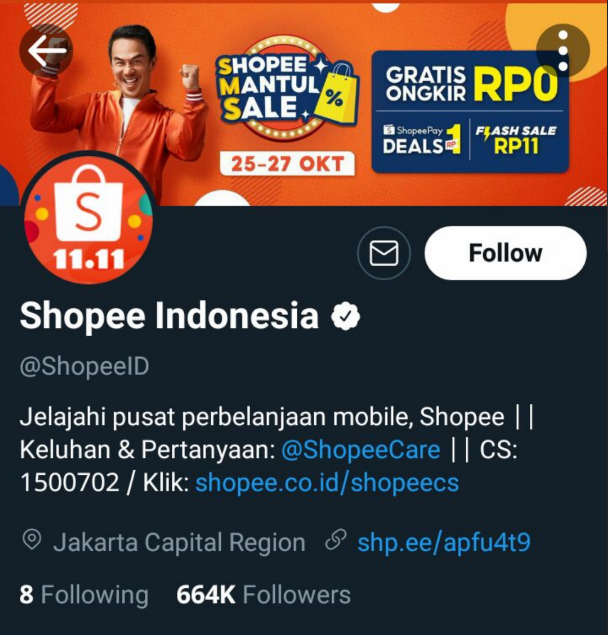Click the chain link icon
The height and width of the screenshot is (635, 608).
point(336,540)
